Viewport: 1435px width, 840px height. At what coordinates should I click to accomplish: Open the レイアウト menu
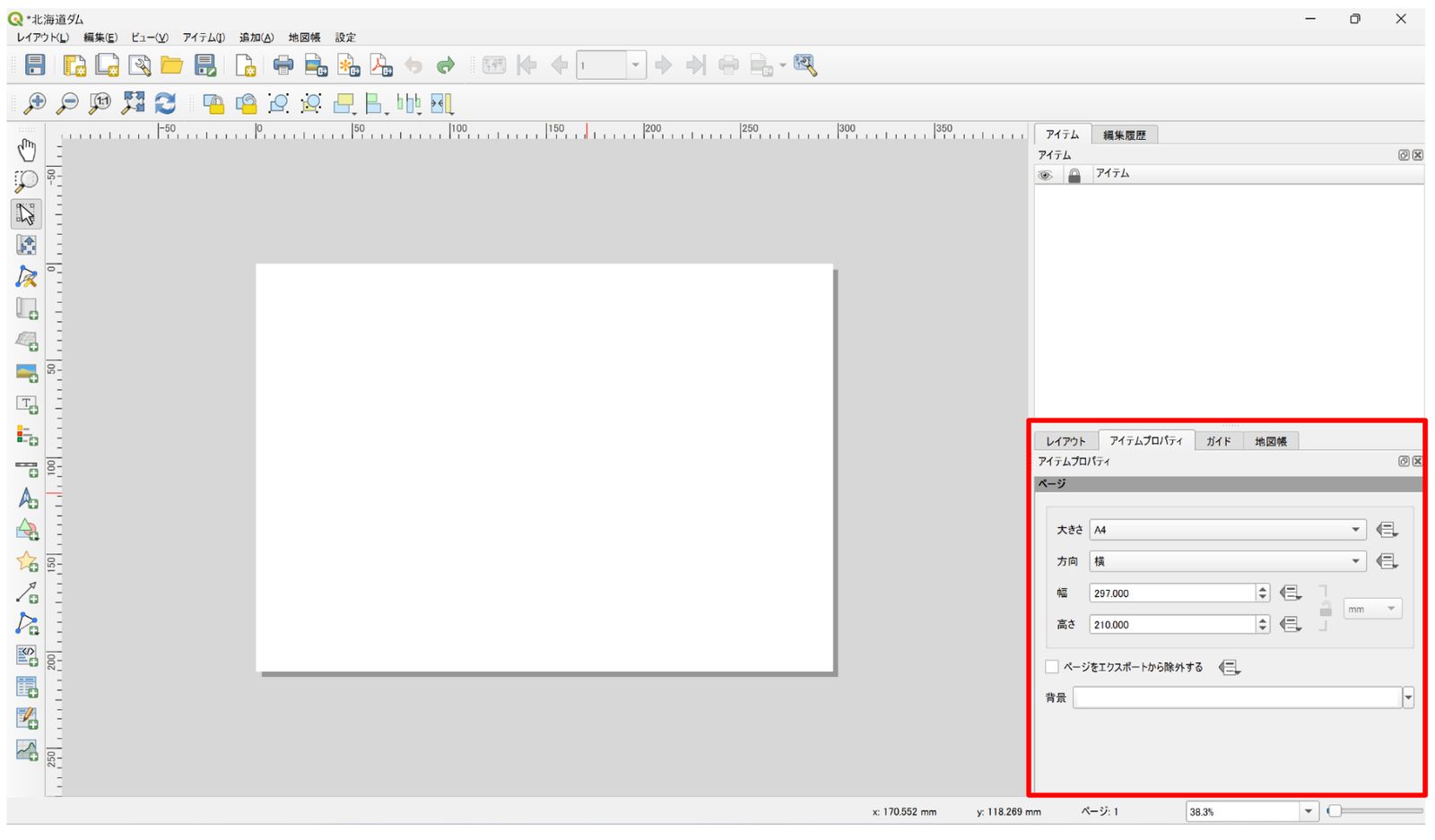tap(42, 38)
